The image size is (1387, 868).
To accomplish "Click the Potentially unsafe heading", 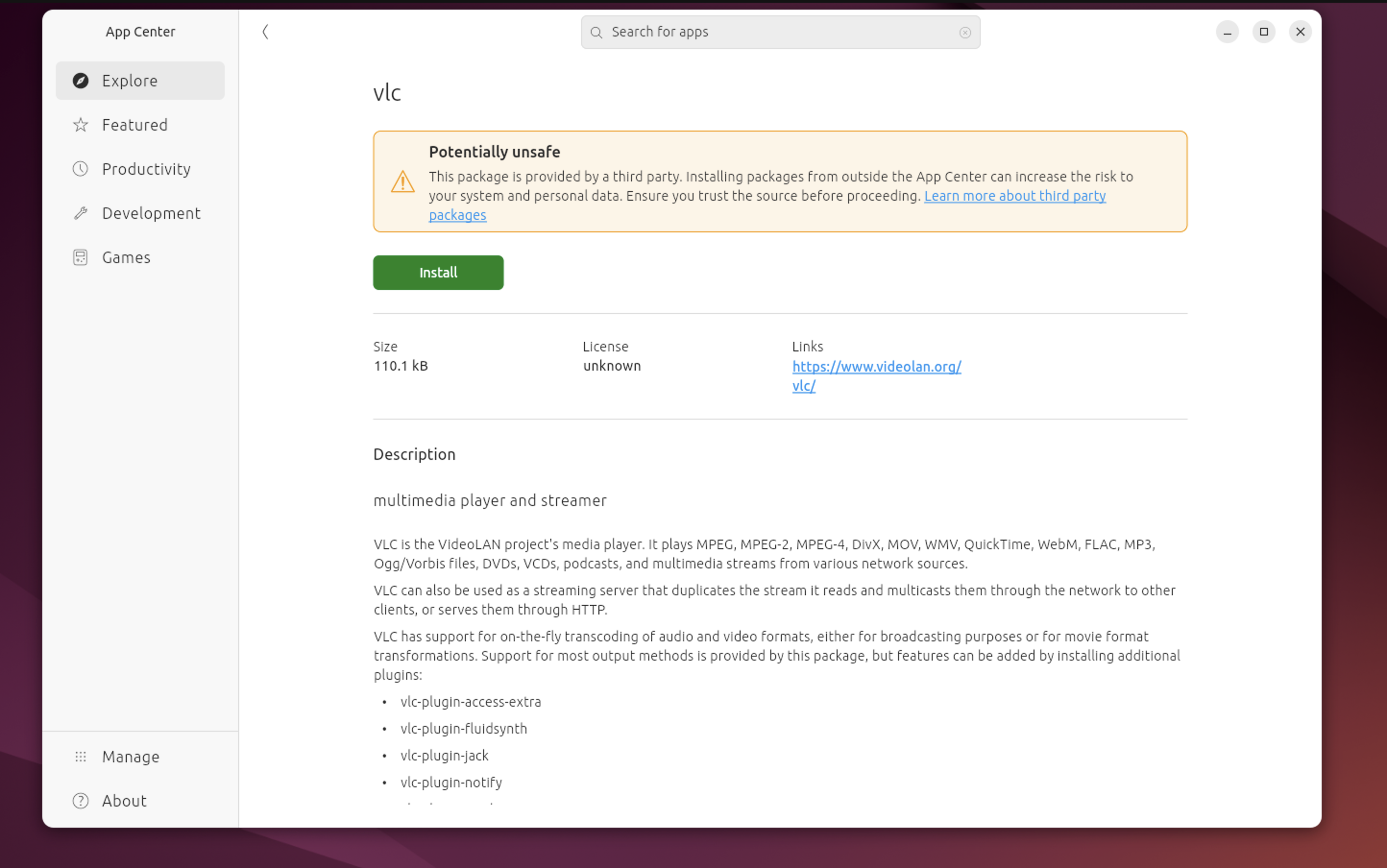I will pyautogui.click(x=495, y=152).
